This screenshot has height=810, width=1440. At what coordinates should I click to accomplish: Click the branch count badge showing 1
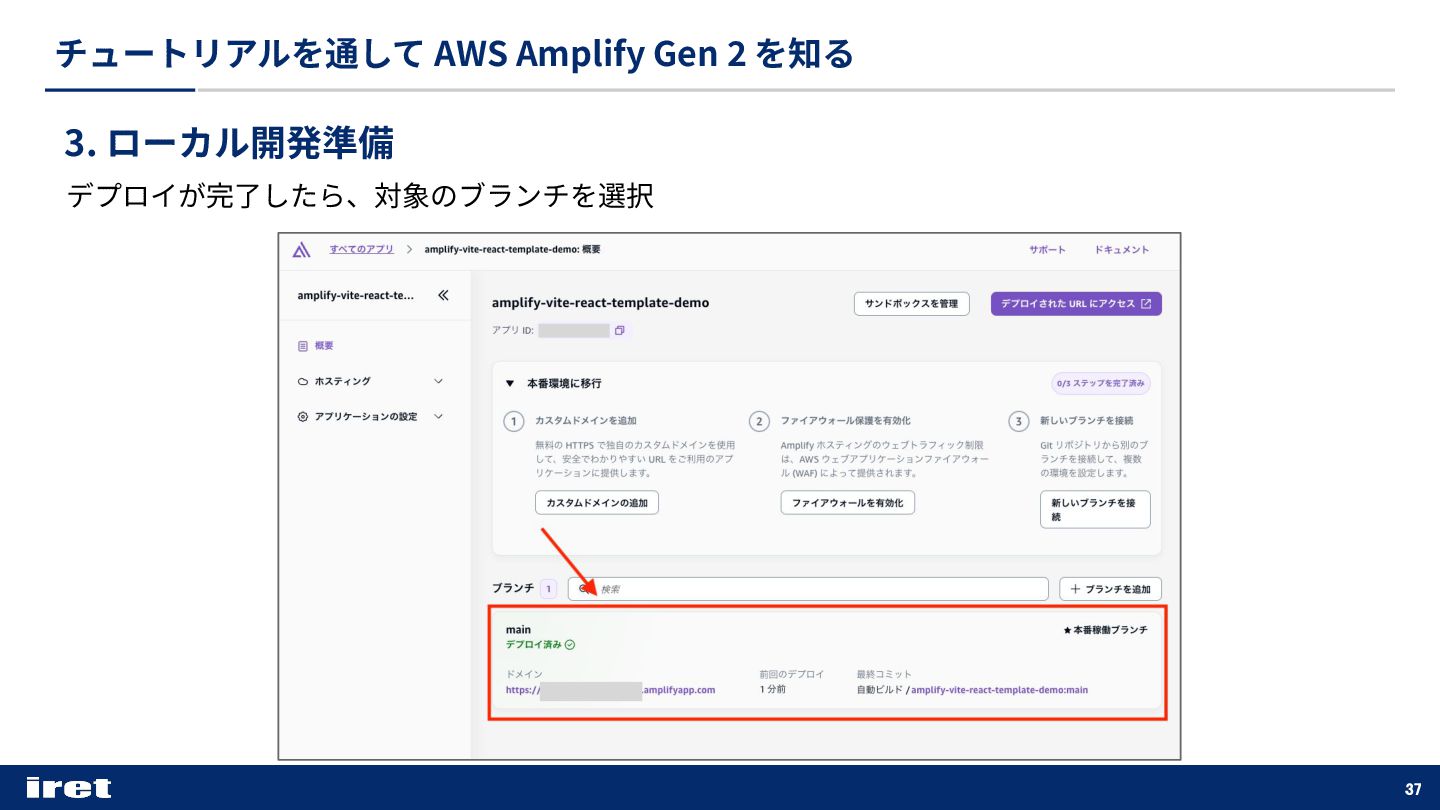point(548,589)
